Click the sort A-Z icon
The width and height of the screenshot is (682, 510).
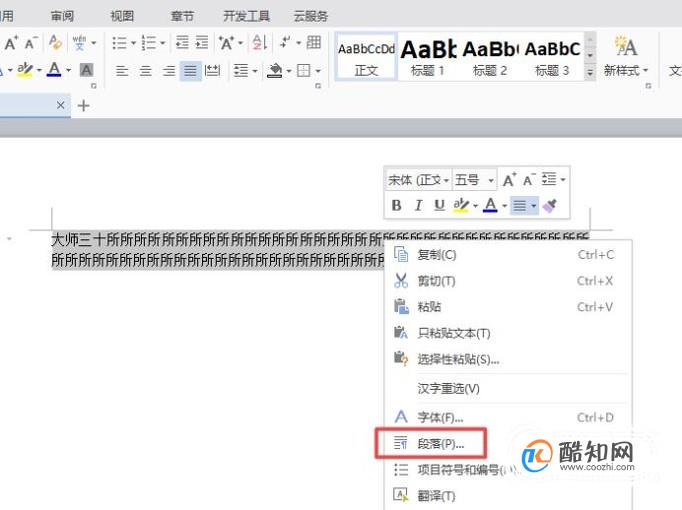pos(259,43)
